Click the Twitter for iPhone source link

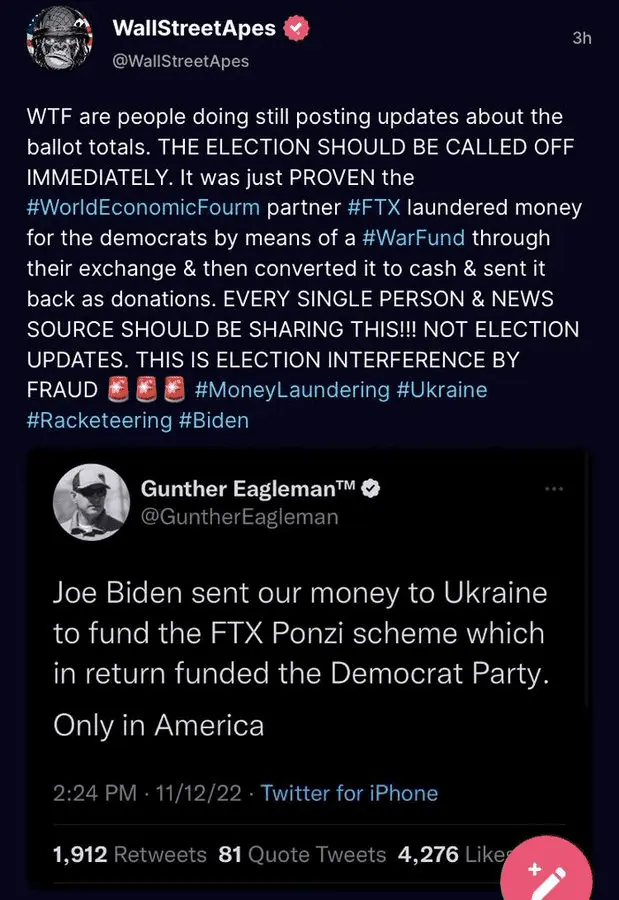tap(349, 793)
